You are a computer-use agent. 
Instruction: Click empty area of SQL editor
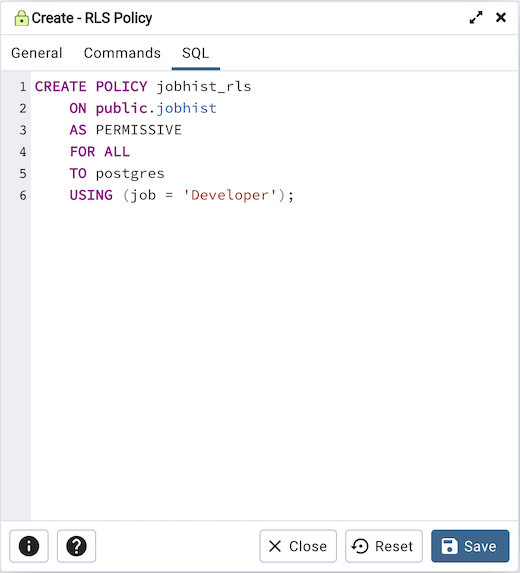(x=274, y=358)
